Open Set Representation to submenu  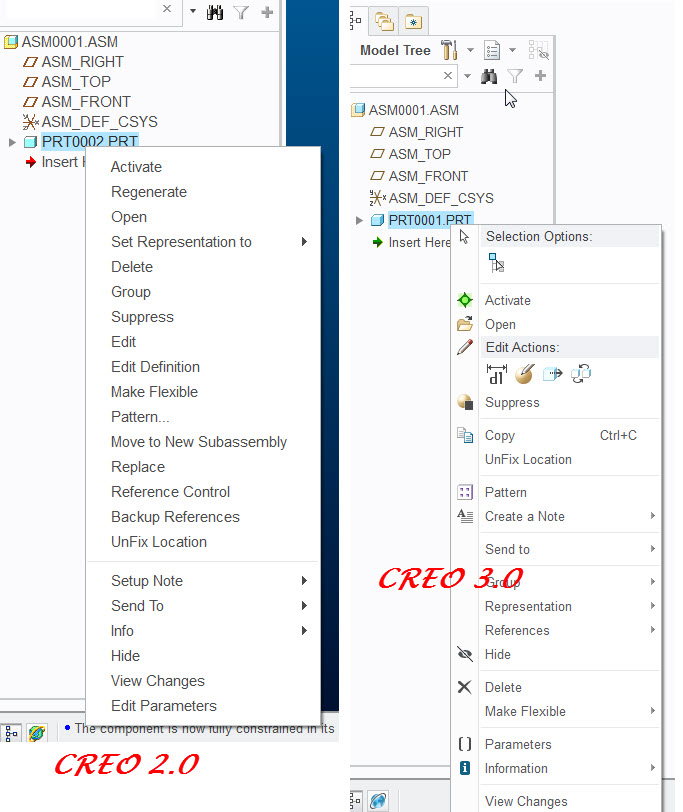point(203,242)
